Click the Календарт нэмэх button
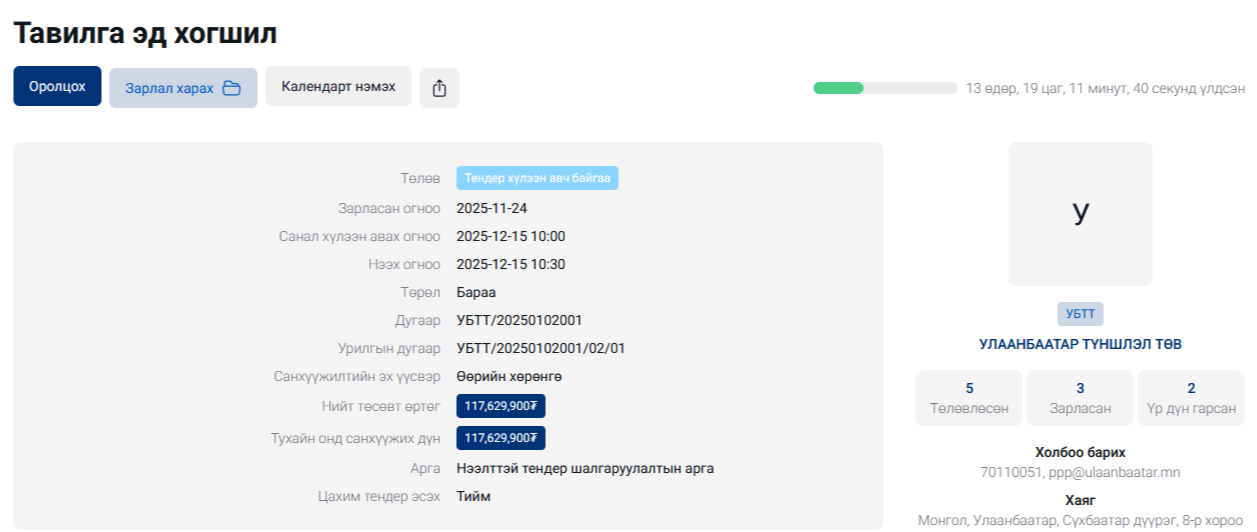Image resolution: width=1257 pixels, height=532 pixels. 338,87
